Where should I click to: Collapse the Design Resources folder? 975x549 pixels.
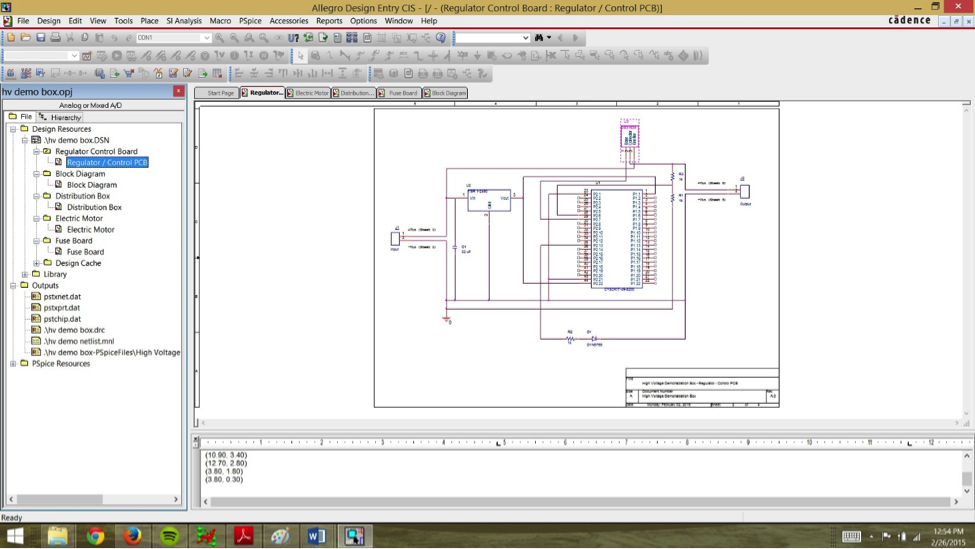pyautogui.click(x=13, y=129)
